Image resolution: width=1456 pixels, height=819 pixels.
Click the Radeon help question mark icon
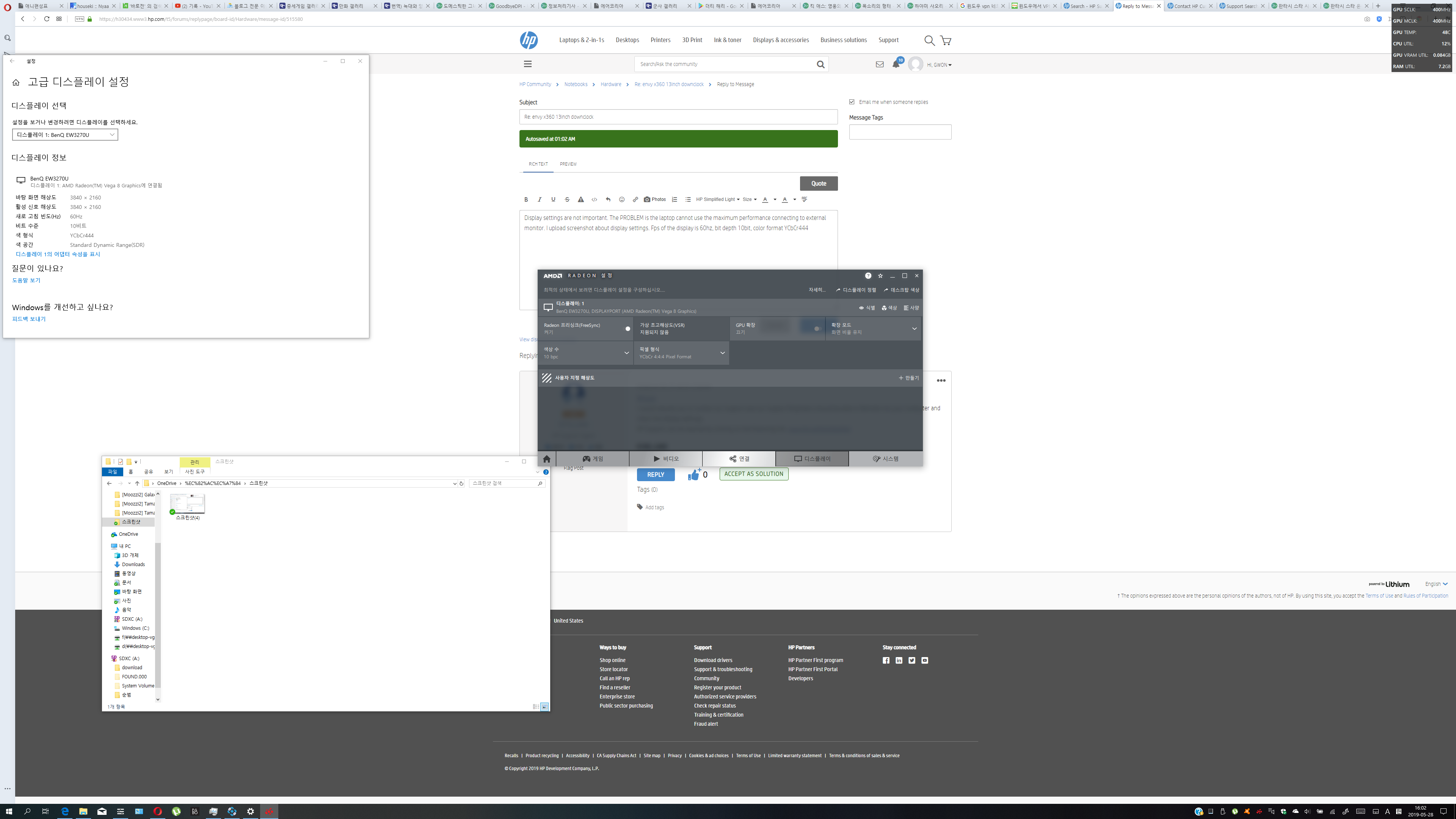(x=868, y=276)
